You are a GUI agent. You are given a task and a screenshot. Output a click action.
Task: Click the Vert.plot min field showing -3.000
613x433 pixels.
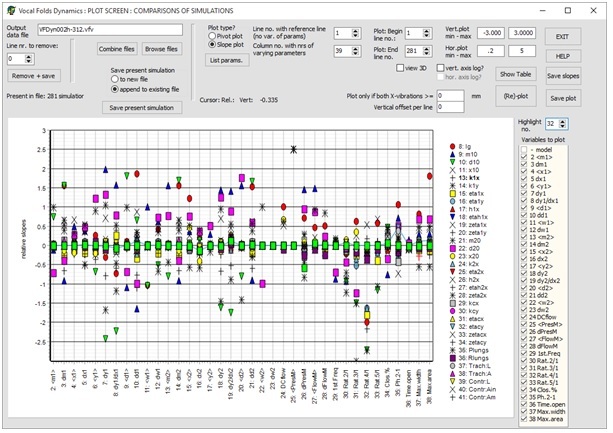491,33
